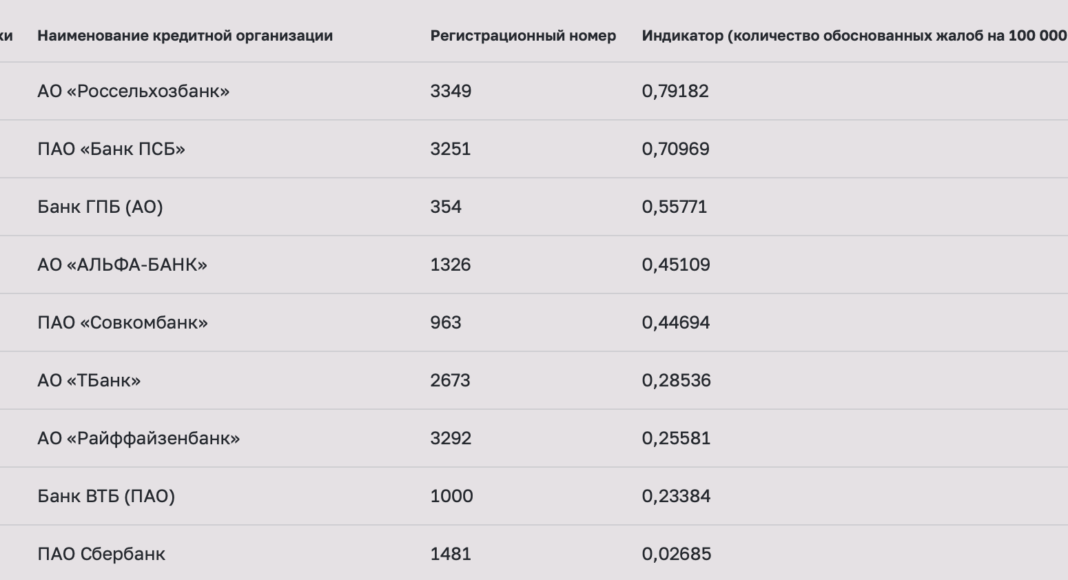Click registration number 3349
Screen dimensions: 1068x580
pyautogui.click(x=451, y=91)
